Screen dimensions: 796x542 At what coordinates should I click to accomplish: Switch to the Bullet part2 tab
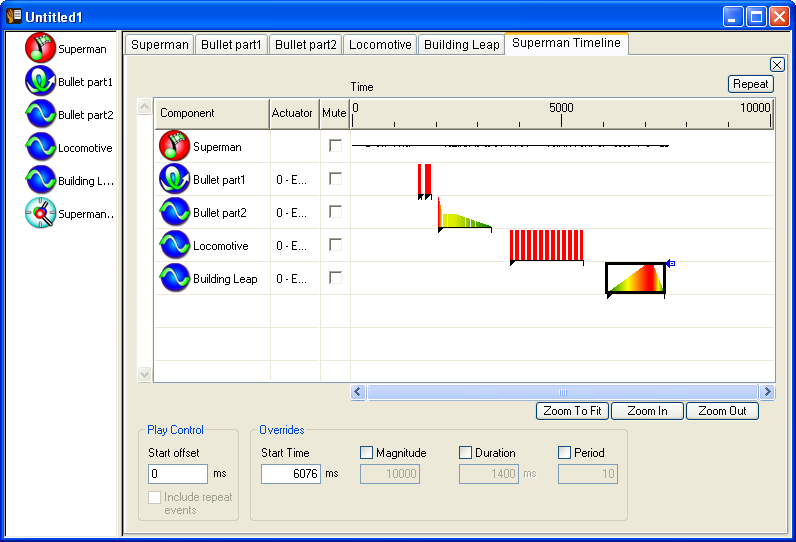tap(306, 45)
